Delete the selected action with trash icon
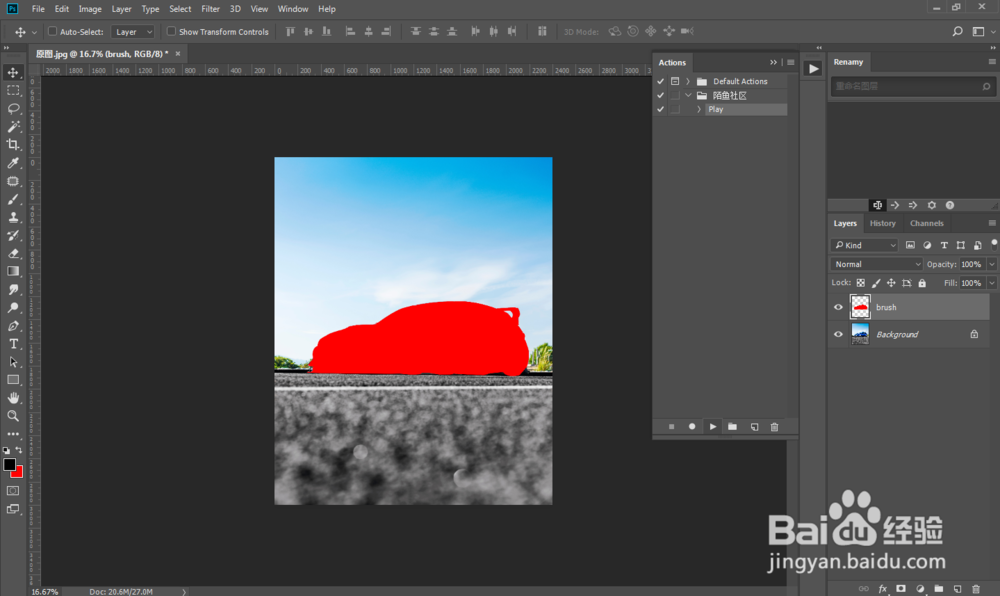Viewport: 1000px width, 596px height. 774,426
